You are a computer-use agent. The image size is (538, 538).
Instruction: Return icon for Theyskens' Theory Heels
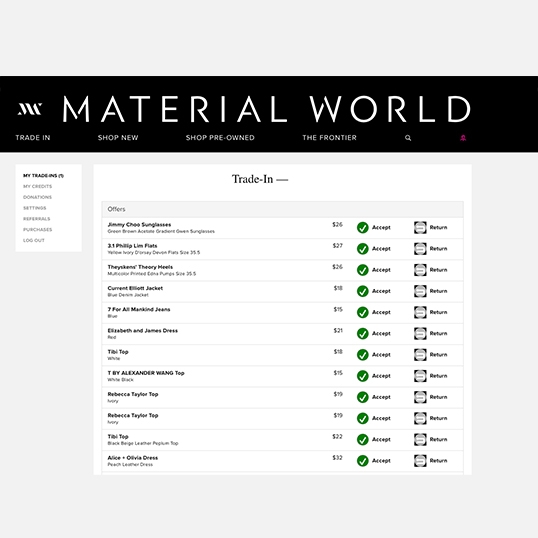(x=420, y=270)
